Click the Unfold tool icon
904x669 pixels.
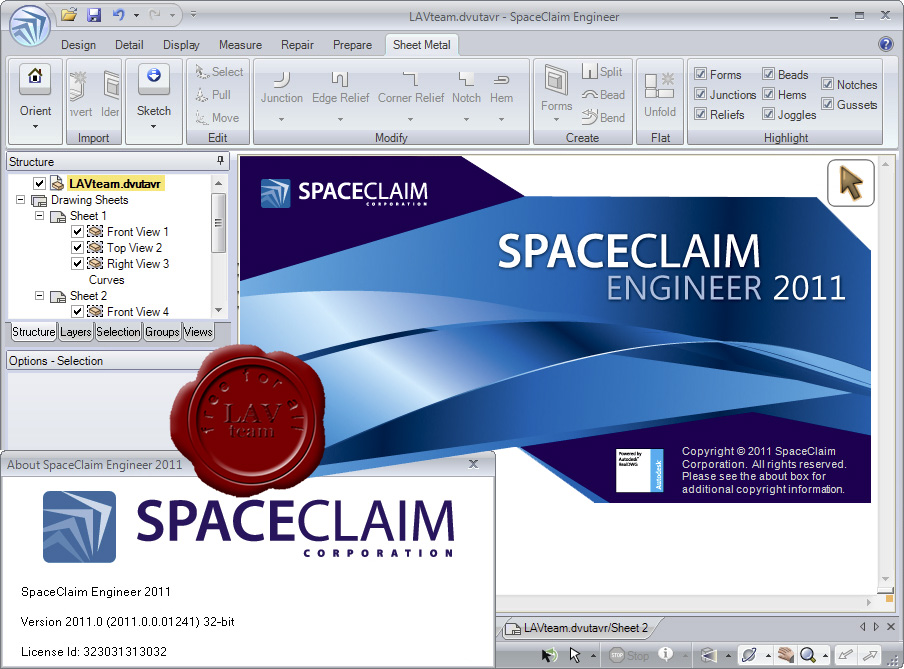[660, 85]
